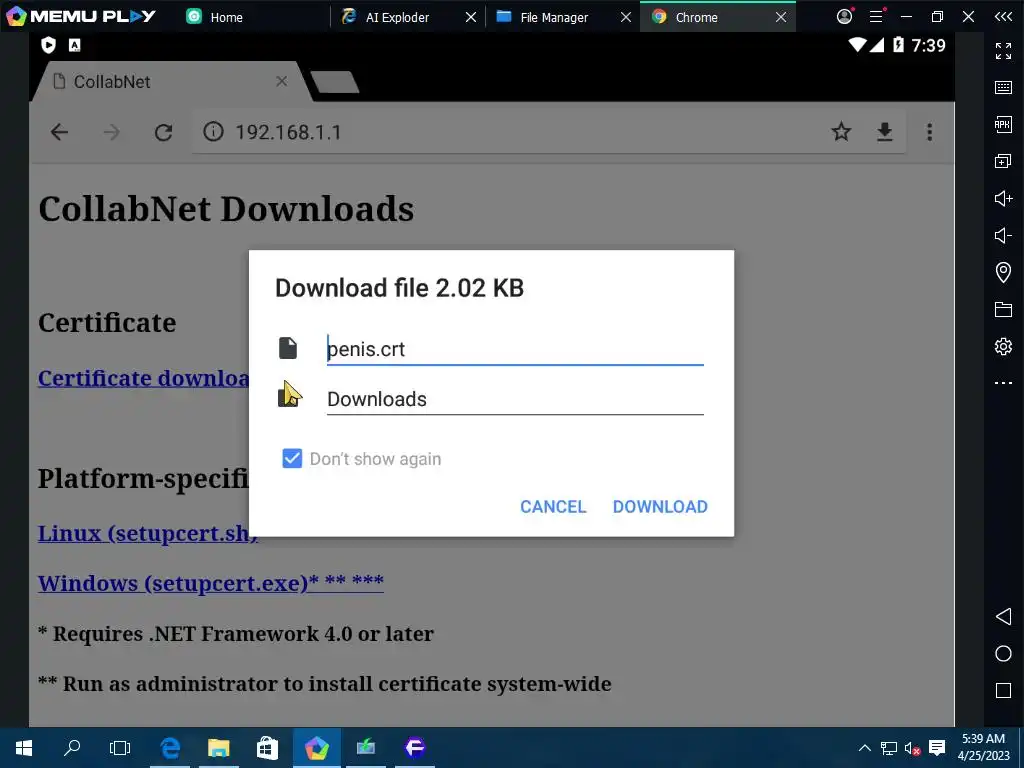Viewport: 1024px width, 768px height.
Task: Tap the Android back triangle button
Action: 1003,616
